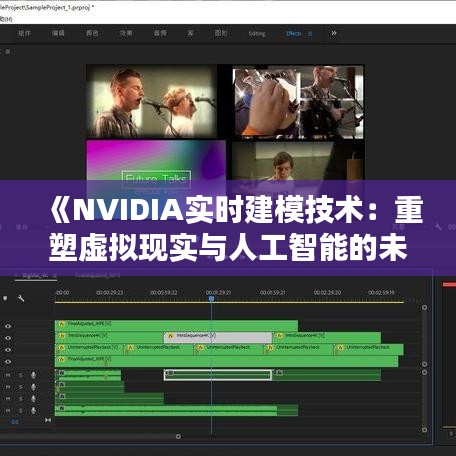Mute the first audio track
456x456 pixels.
click(8, 375)
